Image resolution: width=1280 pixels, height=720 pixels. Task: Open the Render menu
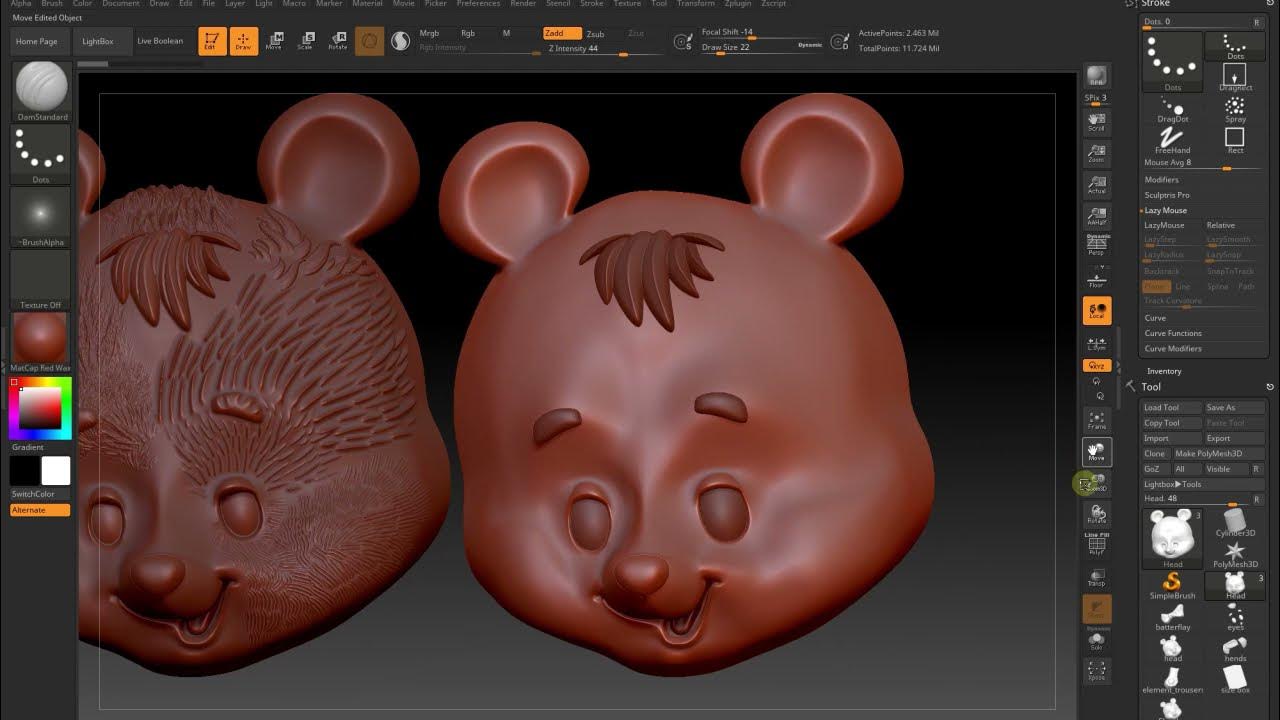(x=523, y=4)
